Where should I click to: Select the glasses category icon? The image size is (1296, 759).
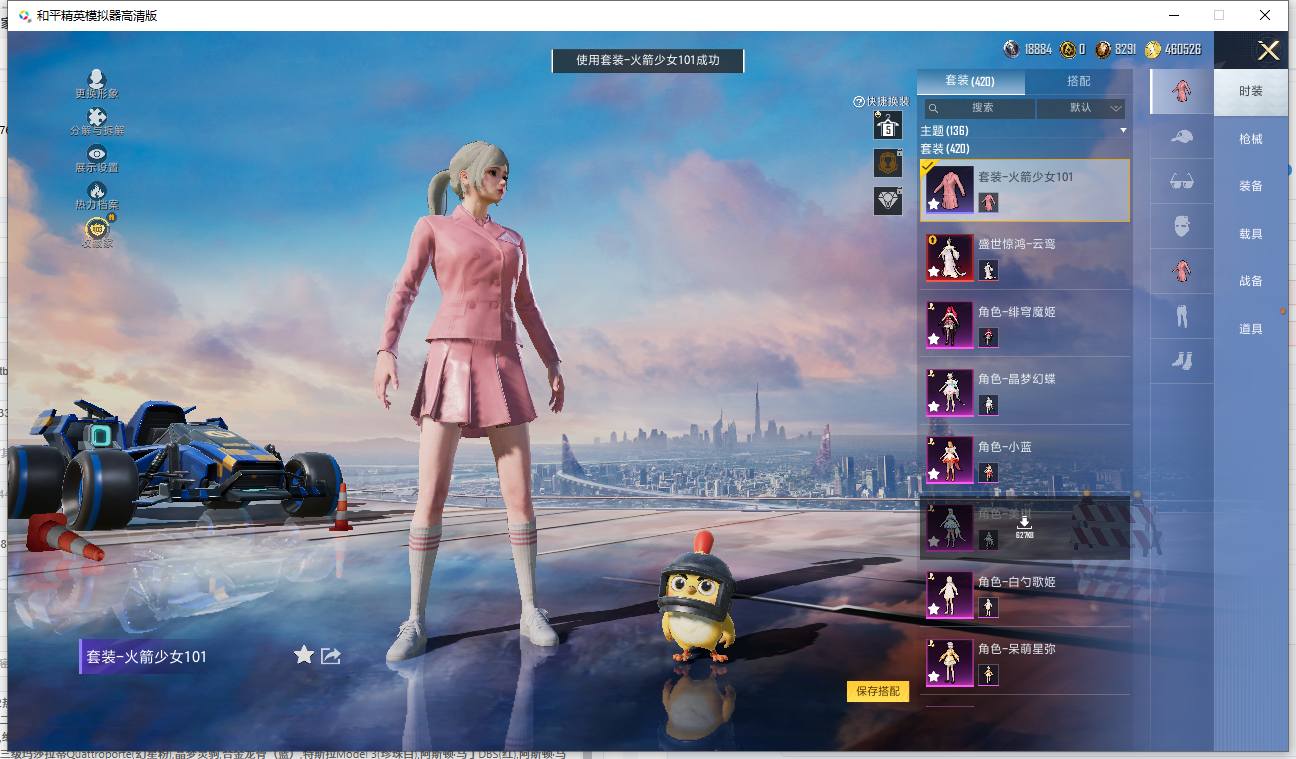(x=1181, y=182)
